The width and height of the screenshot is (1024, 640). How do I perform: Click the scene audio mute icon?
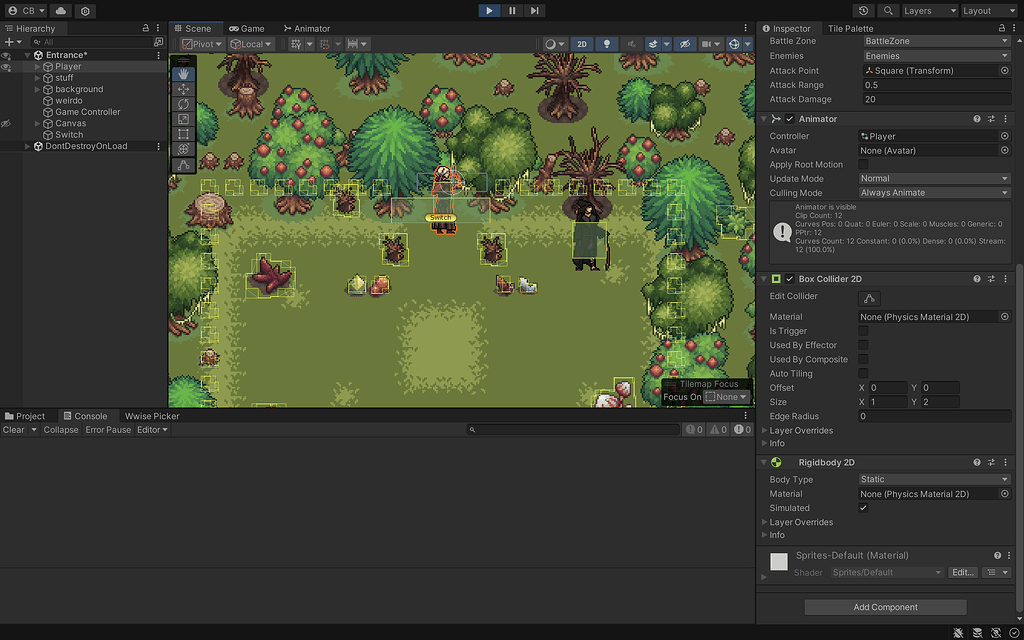pyautogui.click(x=630, y=44)
